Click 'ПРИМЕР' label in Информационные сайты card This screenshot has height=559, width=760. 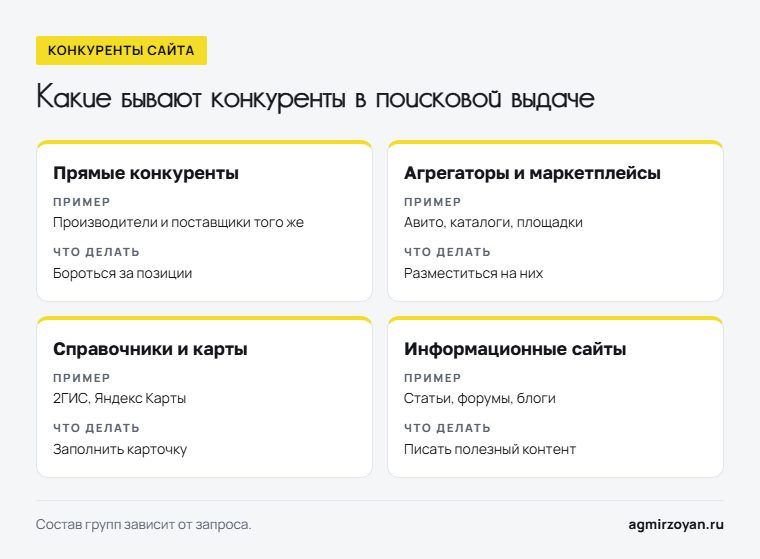(433, 378)
